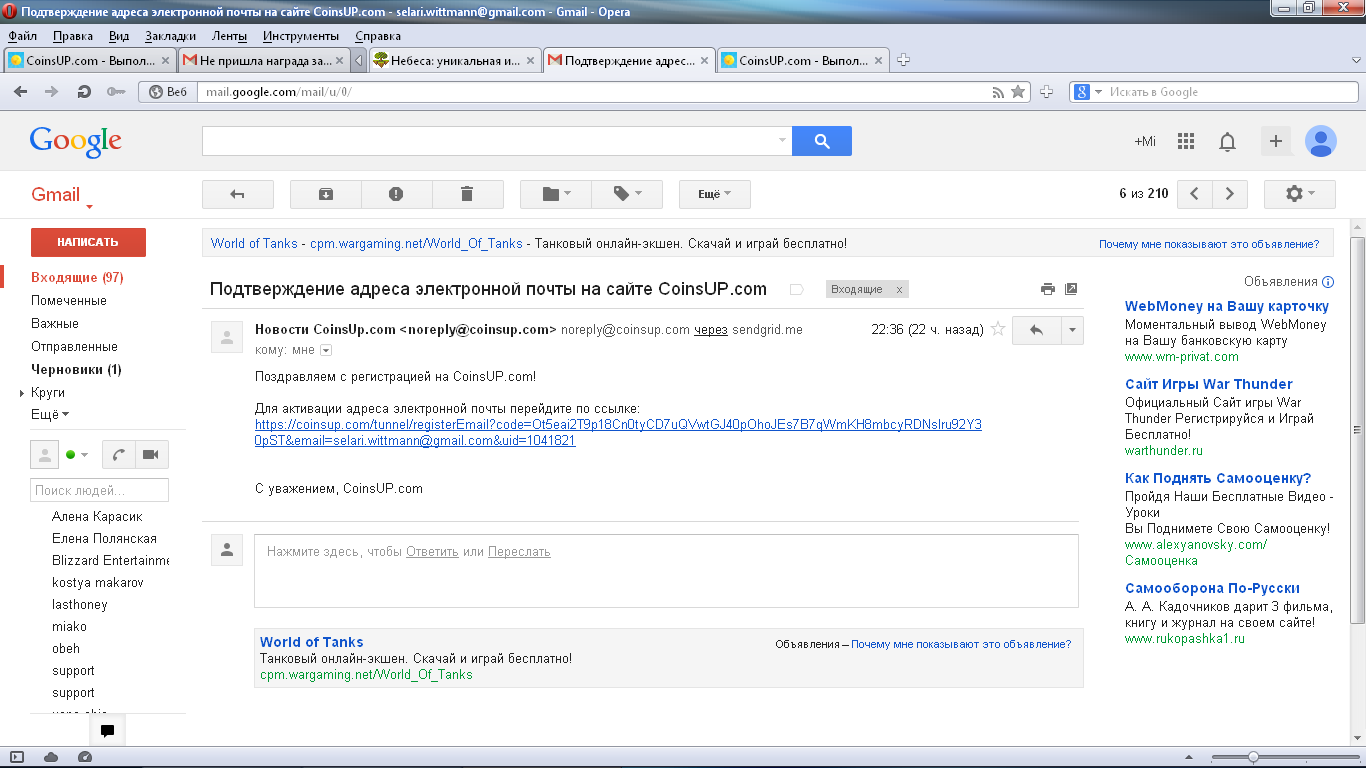The image size is (1366, 768).
Task: Open the Gmail settings gear menu
Action: tap(1300, 194)
